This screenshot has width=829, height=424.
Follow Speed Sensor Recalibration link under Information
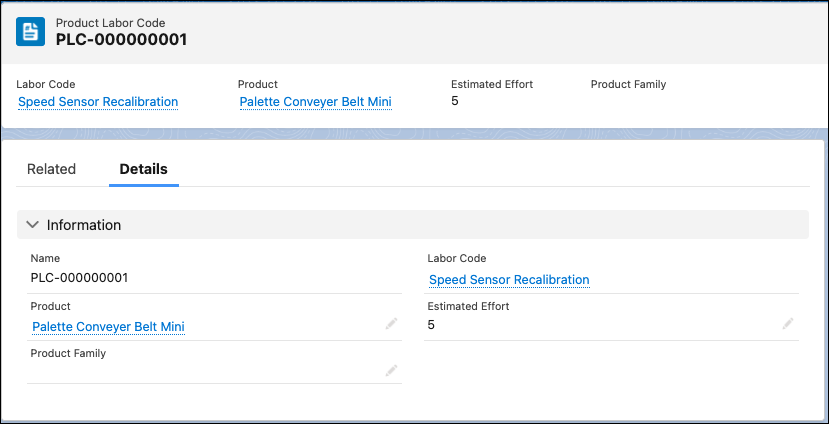click(x=509, y=280)
